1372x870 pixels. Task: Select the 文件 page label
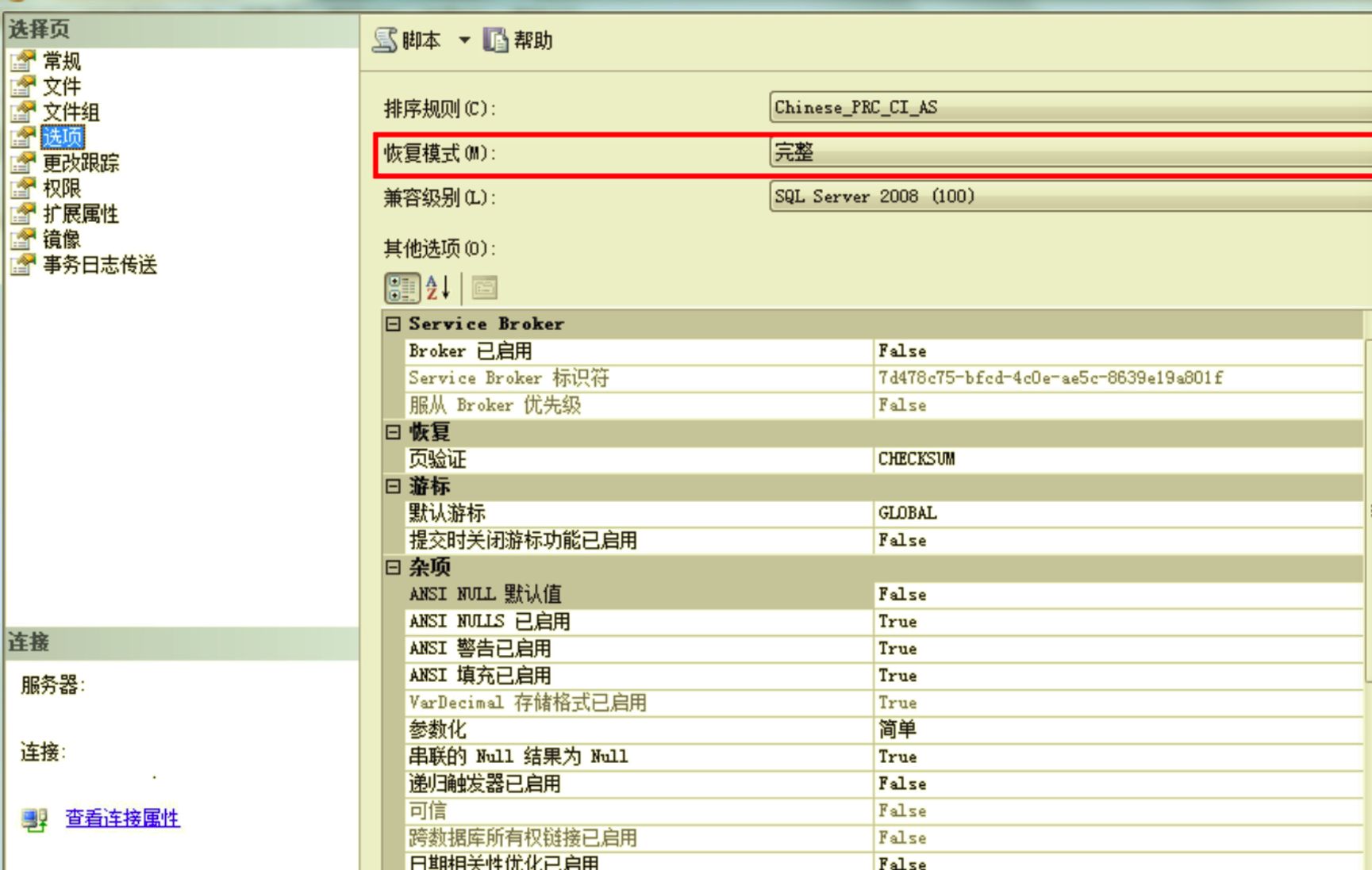pos(62,86)
